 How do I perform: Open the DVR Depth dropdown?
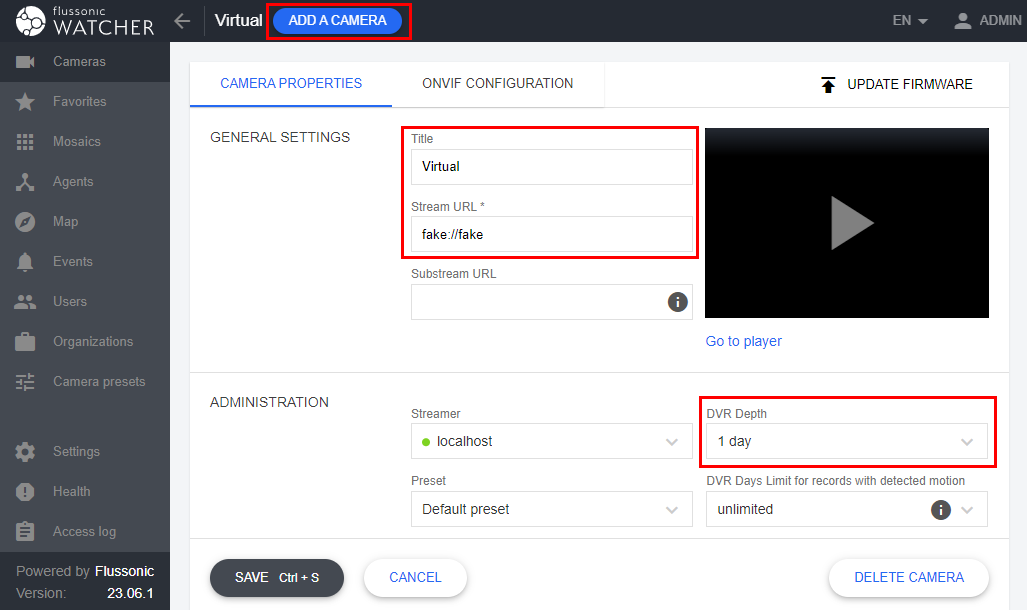(845, 441)
